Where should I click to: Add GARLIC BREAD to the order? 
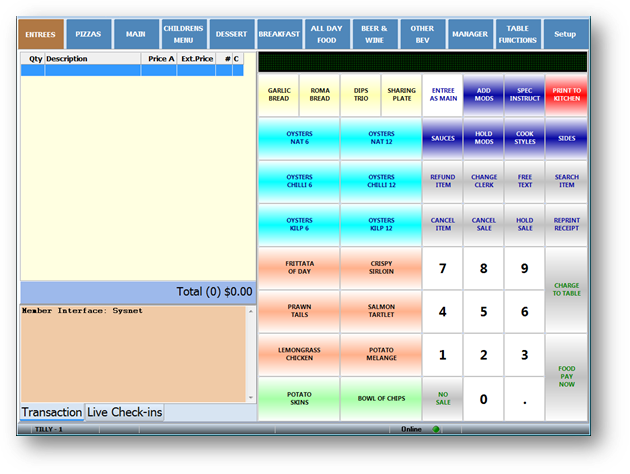pos(278,95)
